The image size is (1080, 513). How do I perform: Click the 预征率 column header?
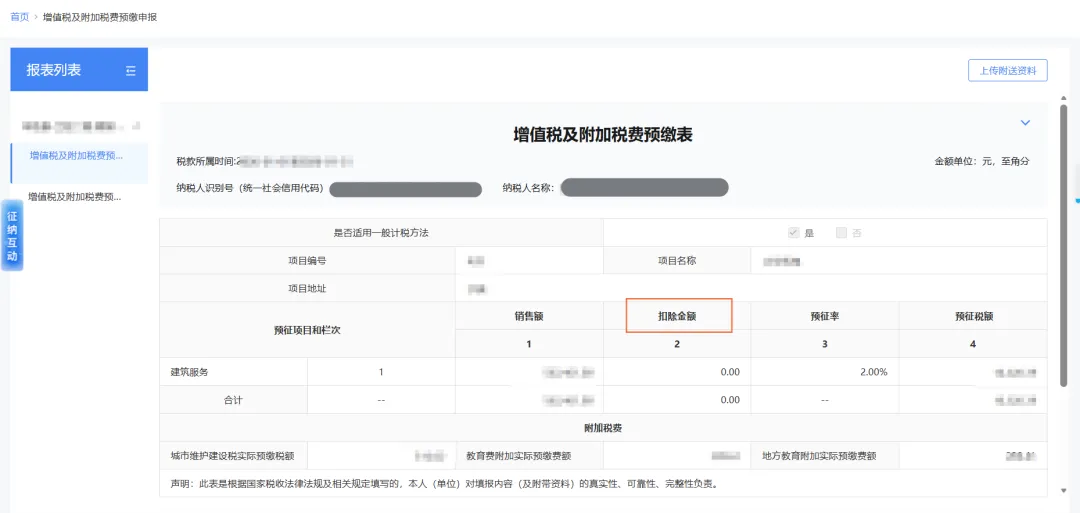[x=824, y=317]
